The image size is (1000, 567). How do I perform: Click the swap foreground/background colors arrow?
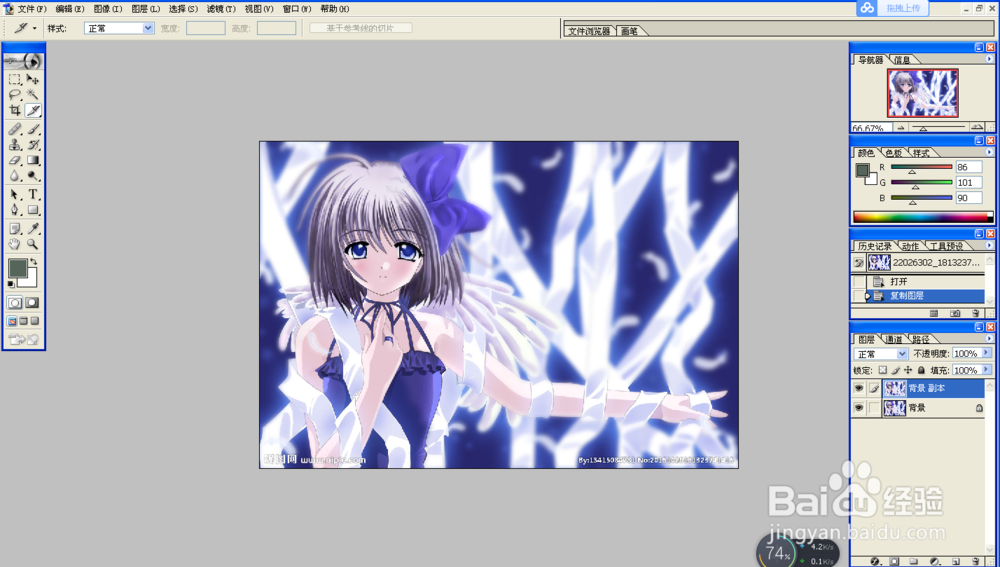coord(34,261)
